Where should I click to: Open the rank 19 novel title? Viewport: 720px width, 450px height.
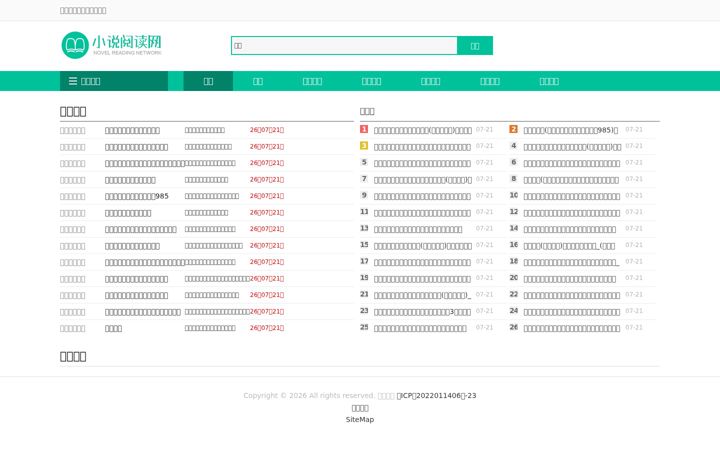(422, 279)
